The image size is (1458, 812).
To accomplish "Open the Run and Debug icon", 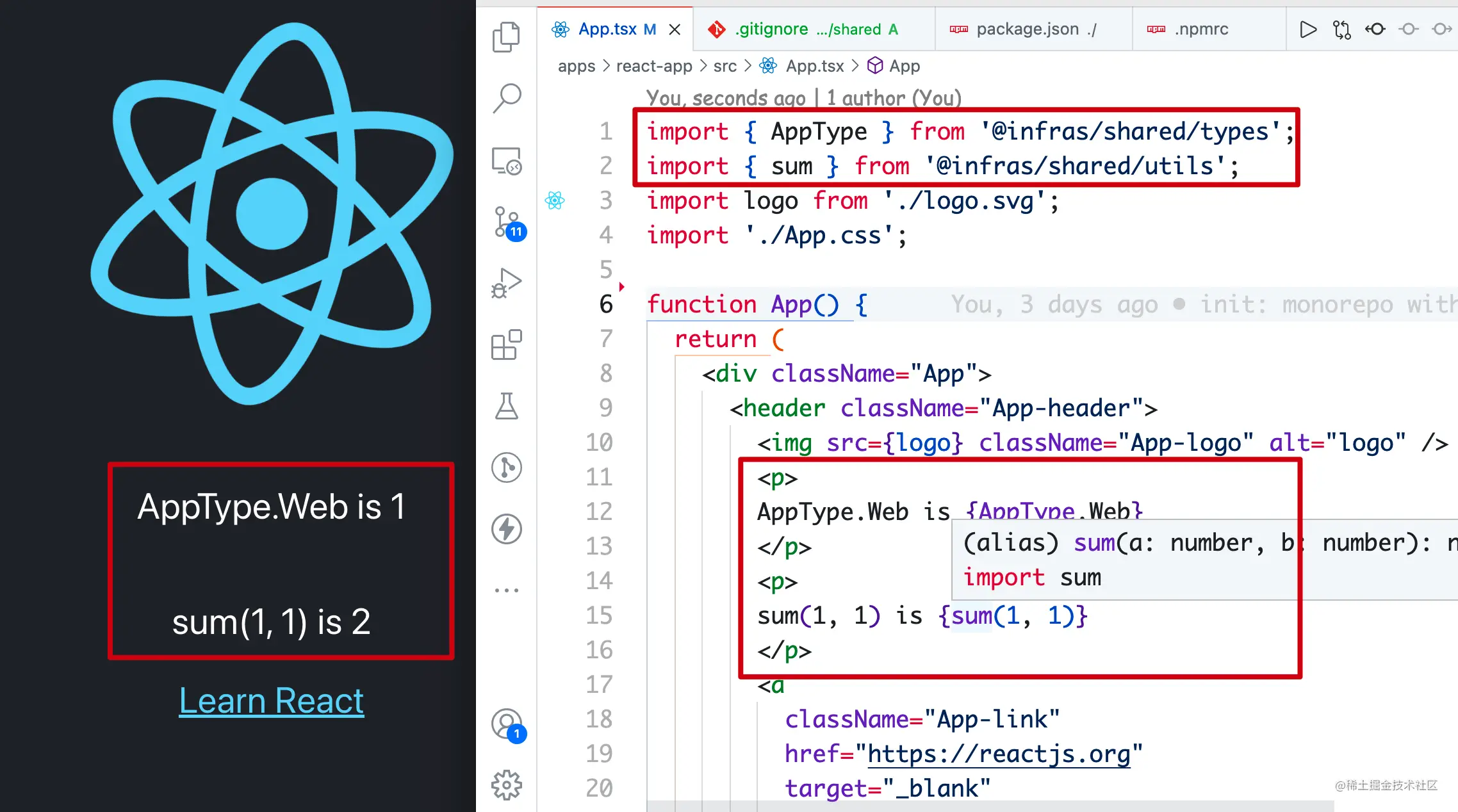I will point(506,283).
